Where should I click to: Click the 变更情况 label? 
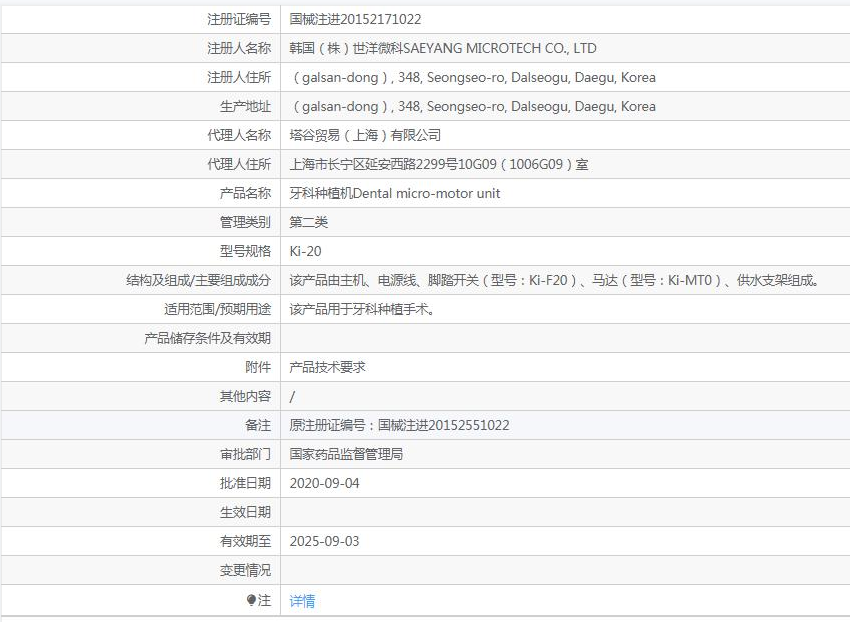click(245, 570)
